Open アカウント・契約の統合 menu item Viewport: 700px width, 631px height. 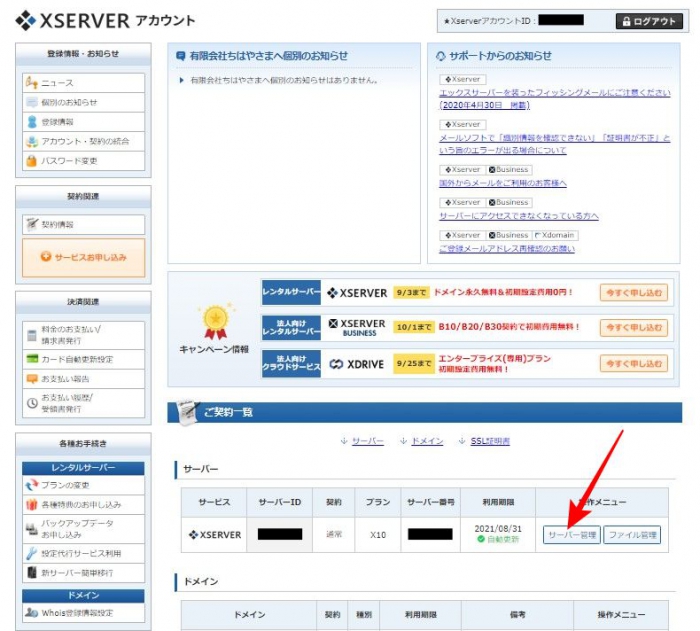(83, 141)
